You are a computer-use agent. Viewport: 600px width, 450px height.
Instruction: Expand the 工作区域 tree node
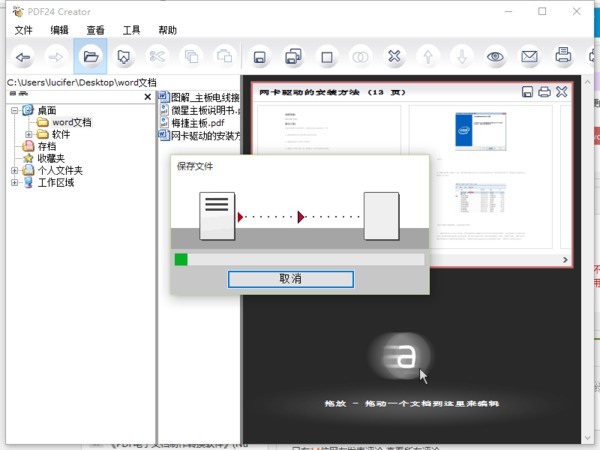click(x=15, y=183)
